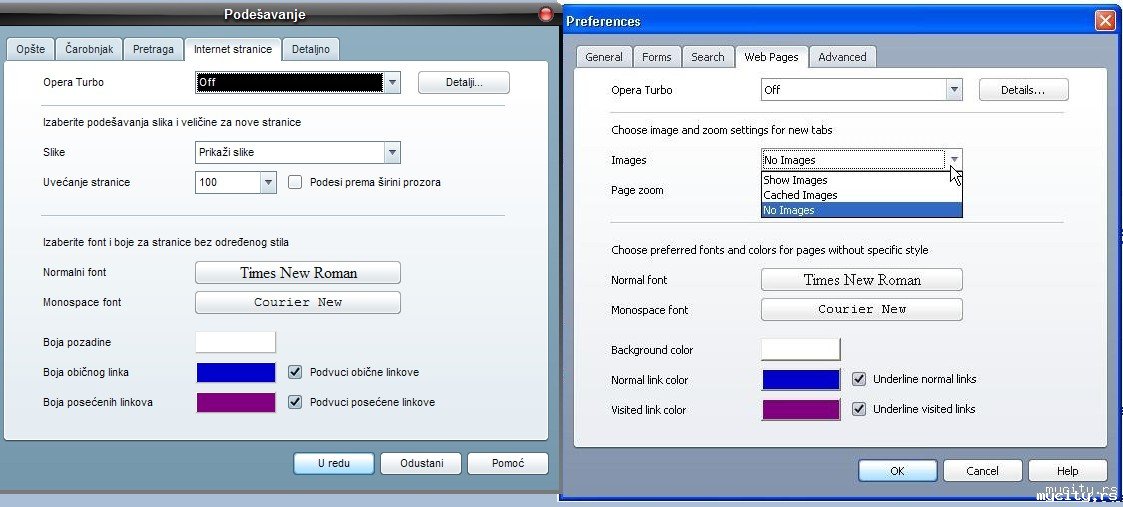This screenshot has width=1123, height=507.
Task: Click the Details... button in Preferences
Action: pos(1023,90)
